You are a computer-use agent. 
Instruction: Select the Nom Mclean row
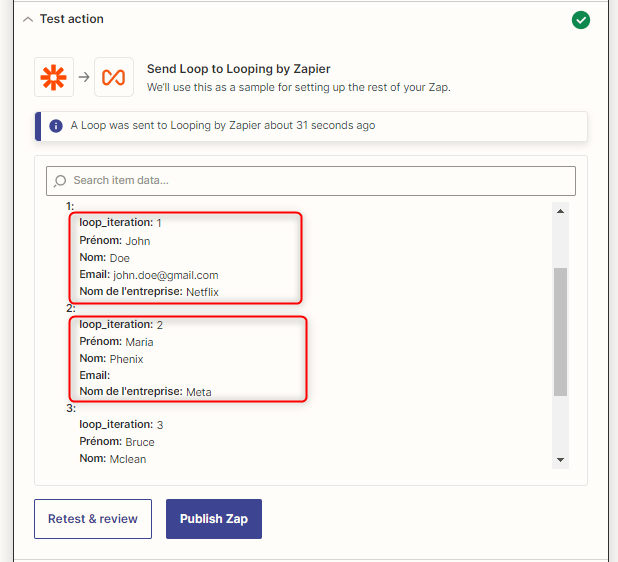(113, 459)
